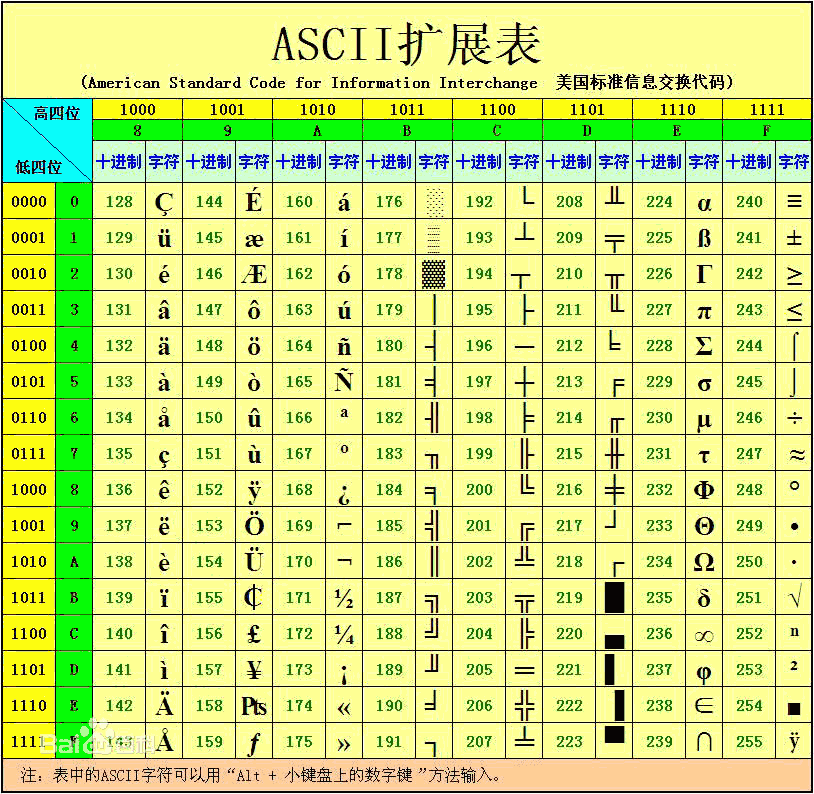
Task: Select the green row header E
Action: pyautogui.click(x=73, y=704)
